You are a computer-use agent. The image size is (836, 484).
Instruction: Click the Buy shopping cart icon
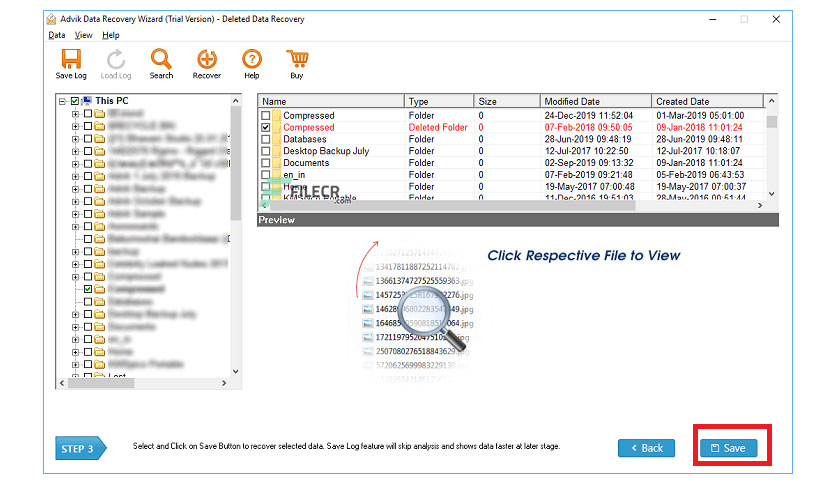[x=297, y=59]
